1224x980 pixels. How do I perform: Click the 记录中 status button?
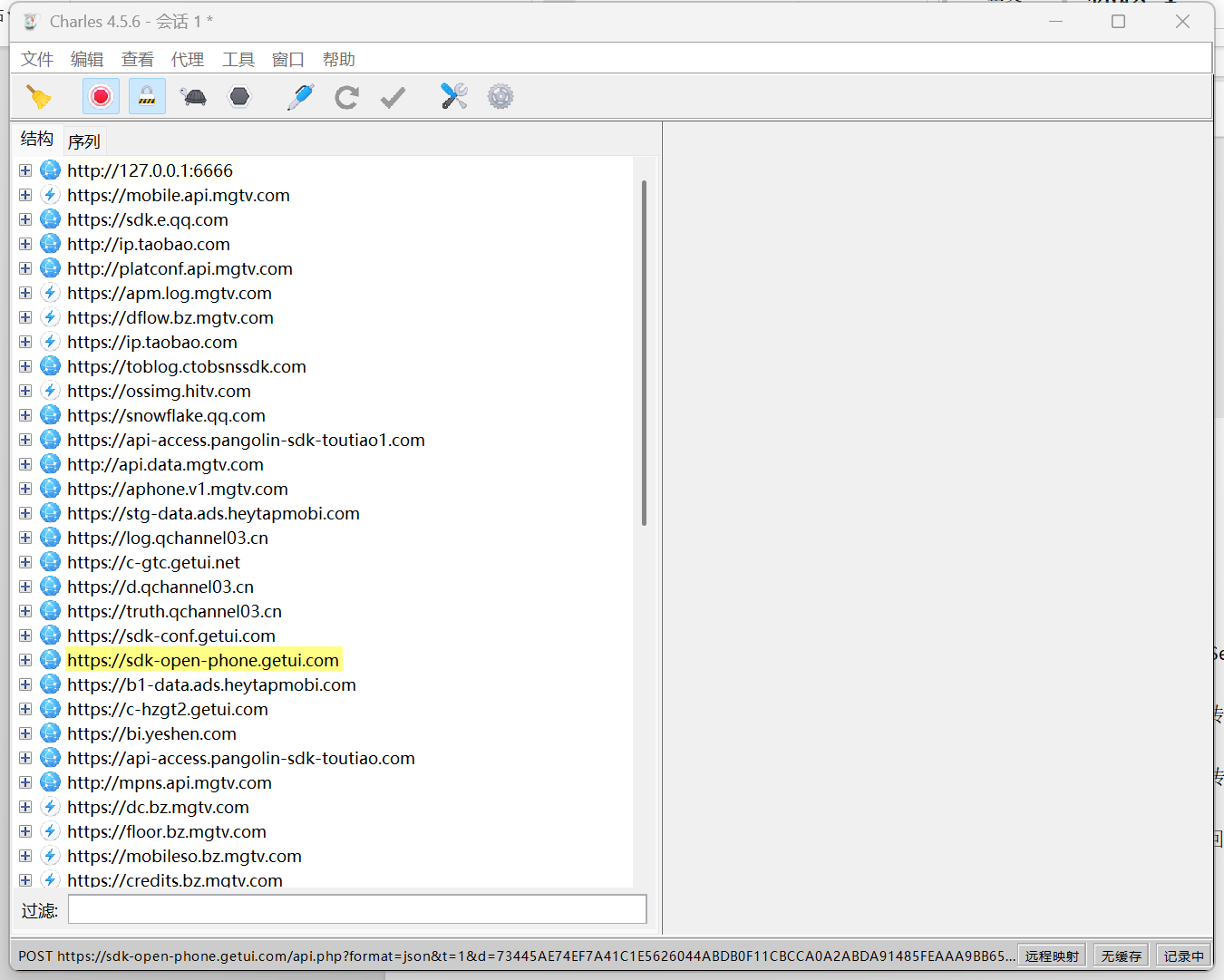click(1183, 956)
